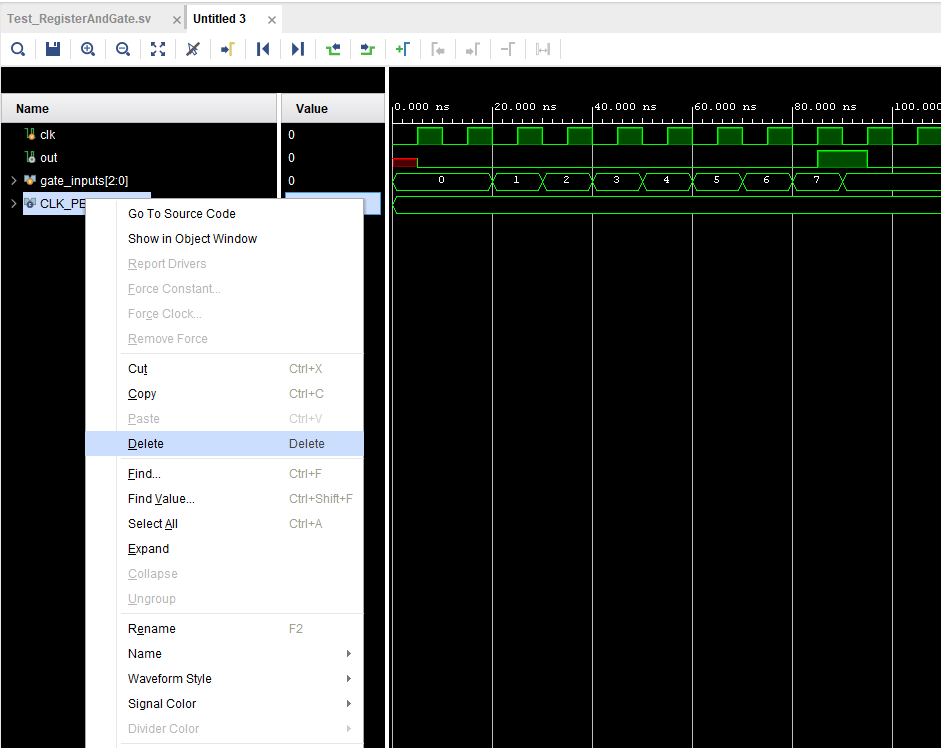The width and height of the screenshot is (941, 748).
Task: Click the Go to cursor icon
Action: point(227,49)
